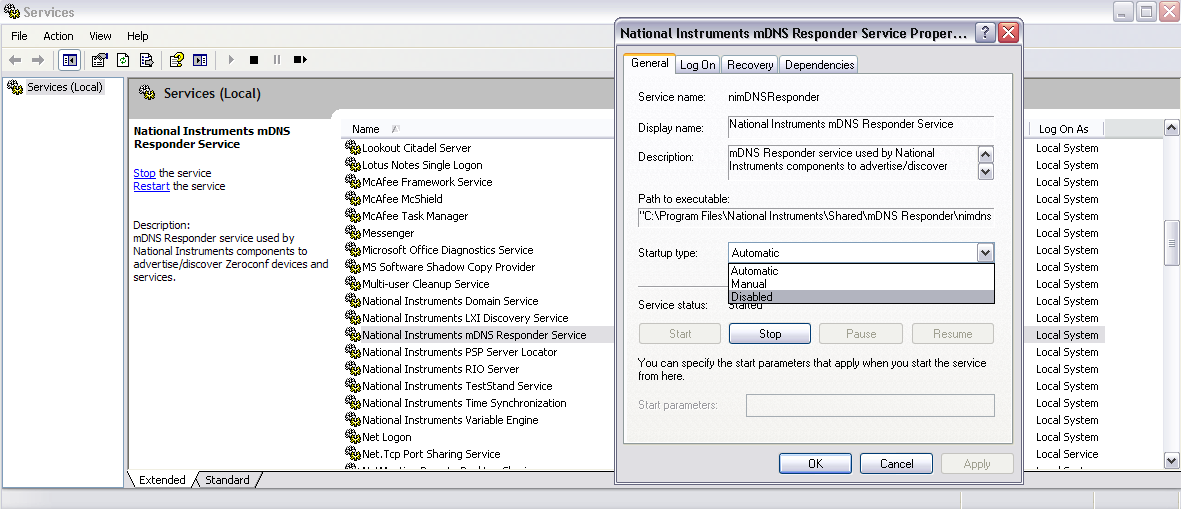
Task: Select the National Instruments mDNS Responder Service row
Action: point(474,335)
